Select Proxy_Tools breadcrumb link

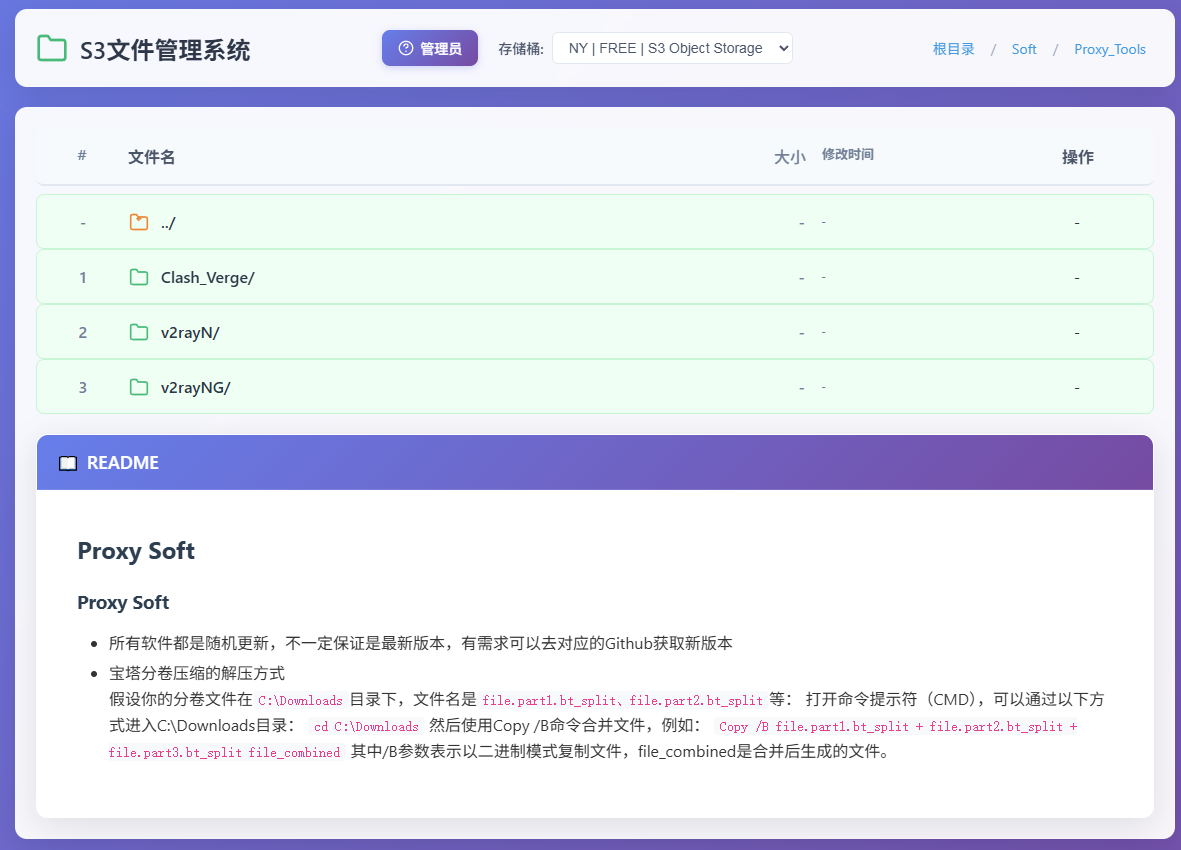(x=1110, y=49)
